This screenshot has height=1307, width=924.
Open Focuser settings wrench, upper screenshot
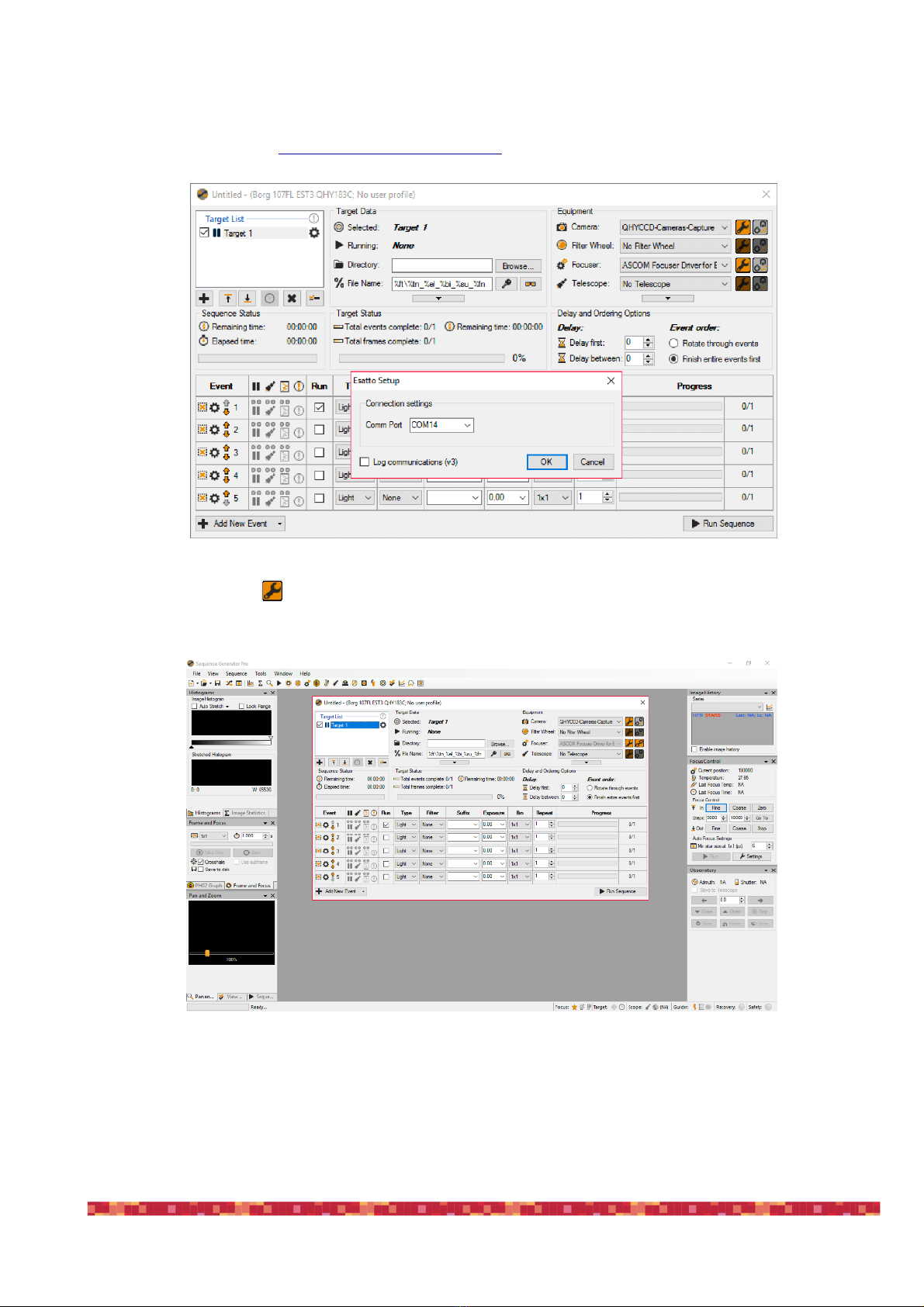click(x=742, y=265)
